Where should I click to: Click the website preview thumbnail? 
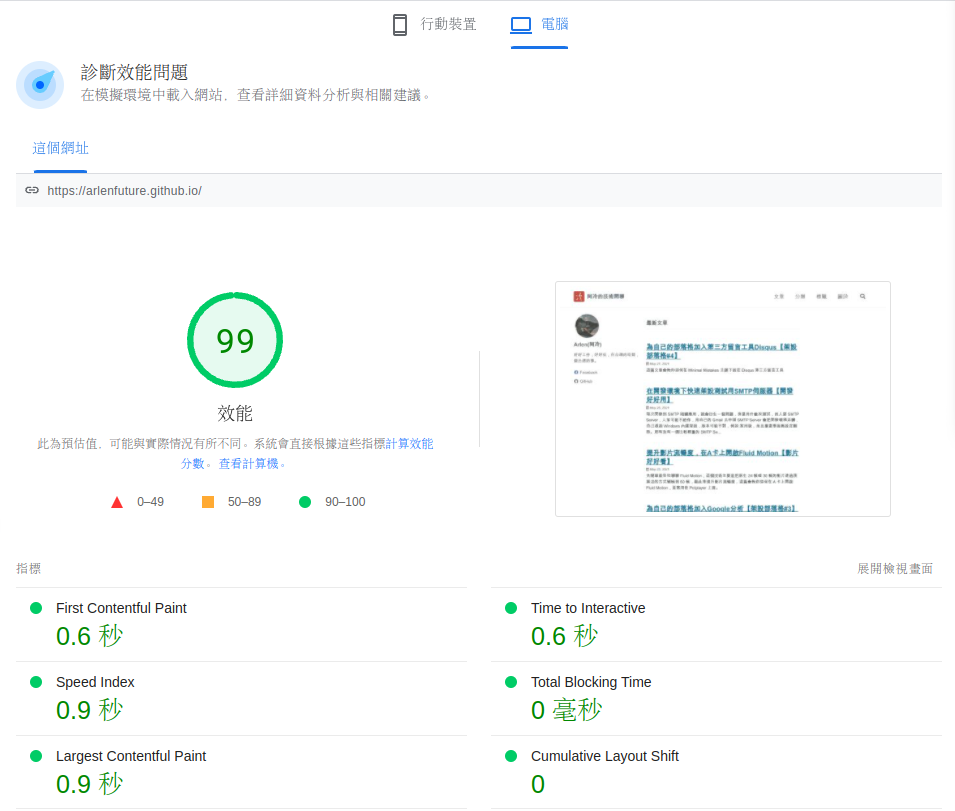tap(722, 398)
